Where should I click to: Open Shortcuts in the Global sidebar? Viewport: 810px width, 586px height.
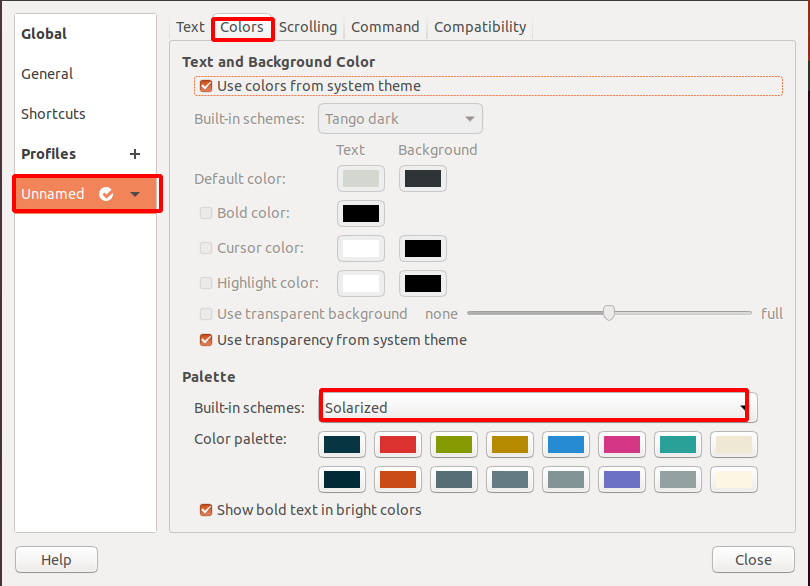pyautogui.click(x=53, y=114)
